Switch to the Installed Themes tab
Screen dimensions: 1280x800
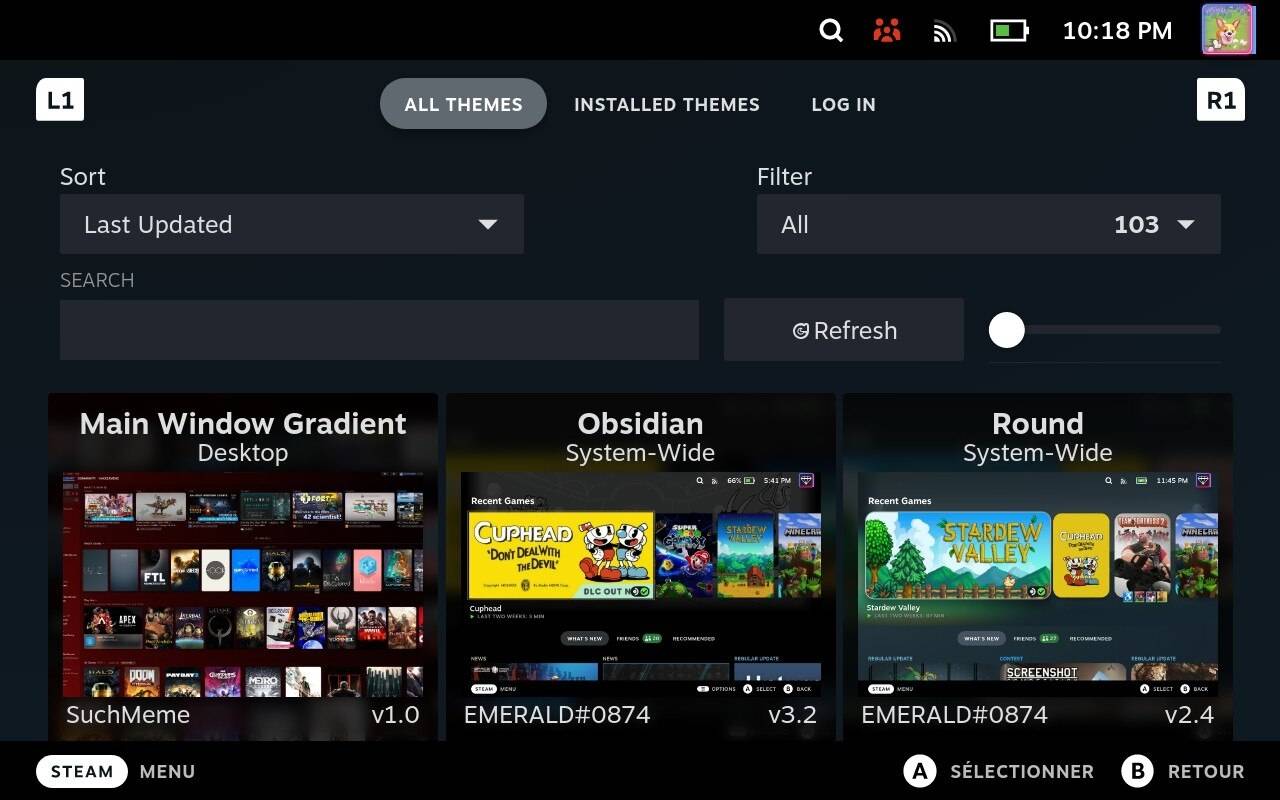(667, 104)
